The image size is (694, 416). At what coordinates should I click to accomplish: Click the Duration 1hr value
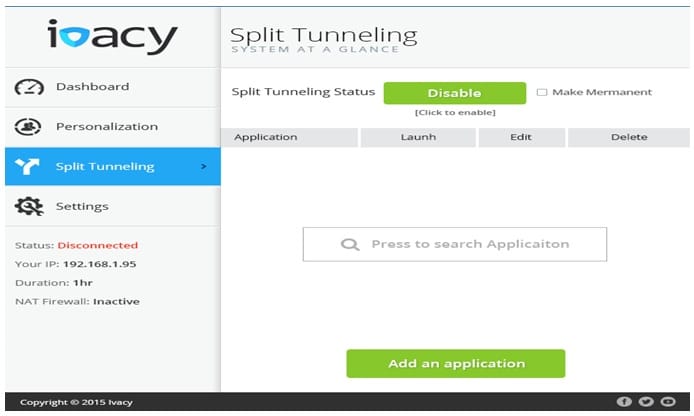[x=83, y=283]
